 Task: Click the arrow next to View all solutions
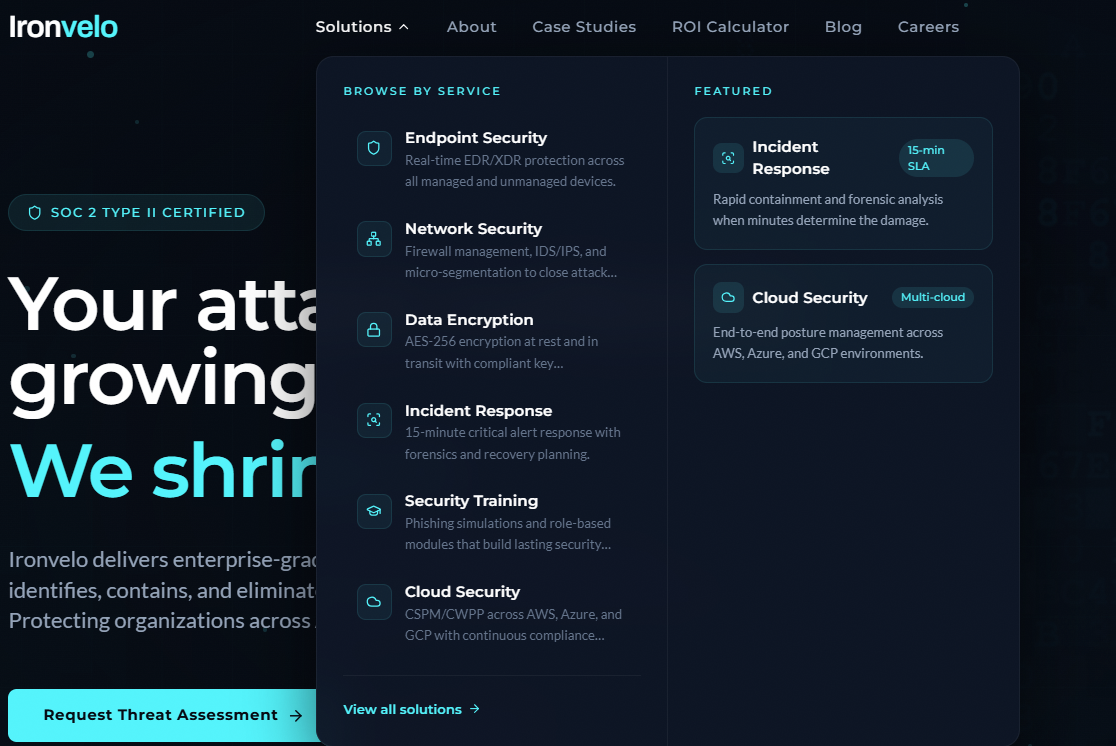(x=475, y=709)
